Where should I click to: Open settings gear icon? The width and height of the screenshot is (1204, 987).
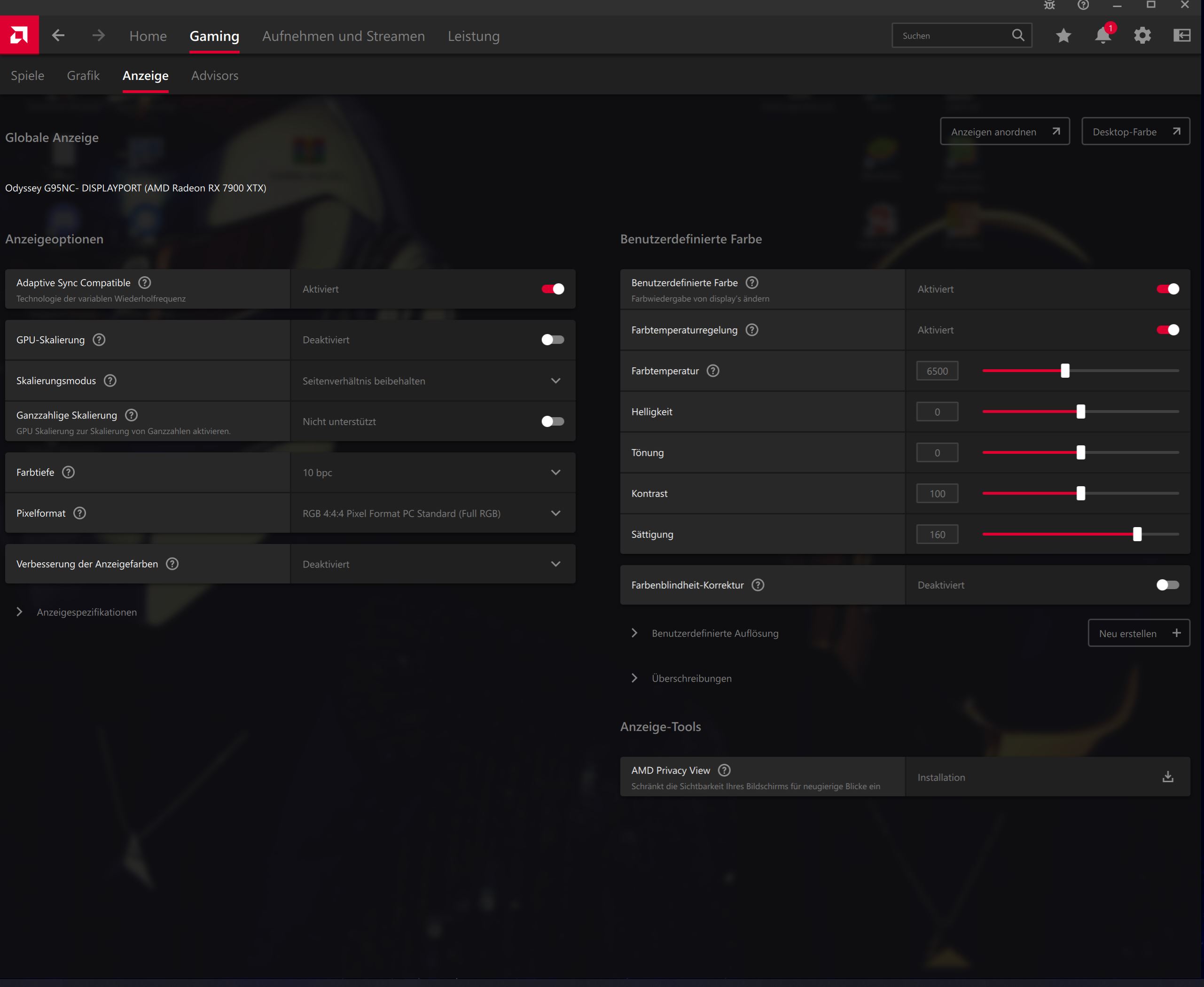1142,36
